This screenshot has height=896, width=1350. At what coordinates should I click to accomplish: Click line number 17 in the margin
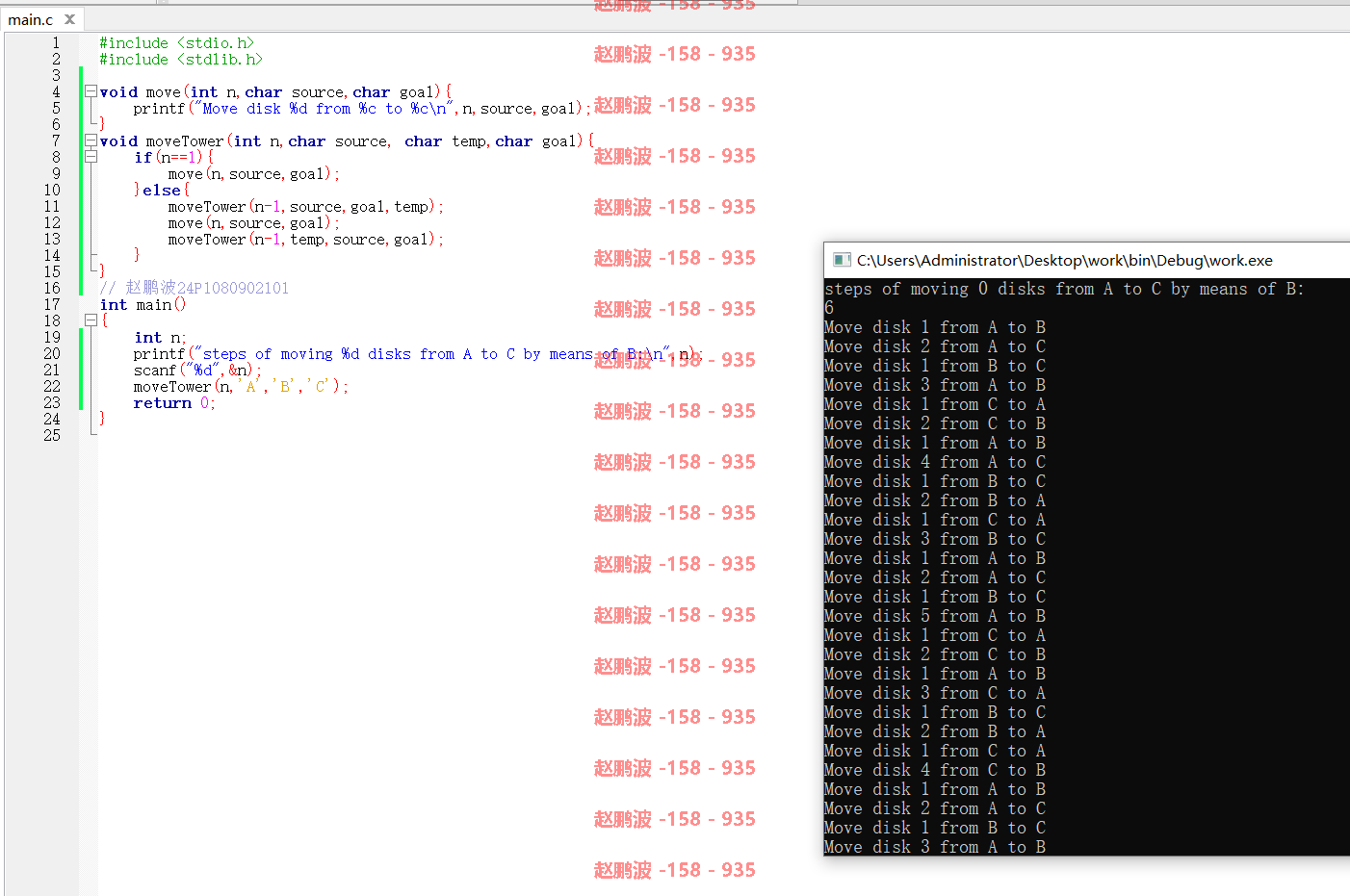pyautogui.click(x=52, y=304)
